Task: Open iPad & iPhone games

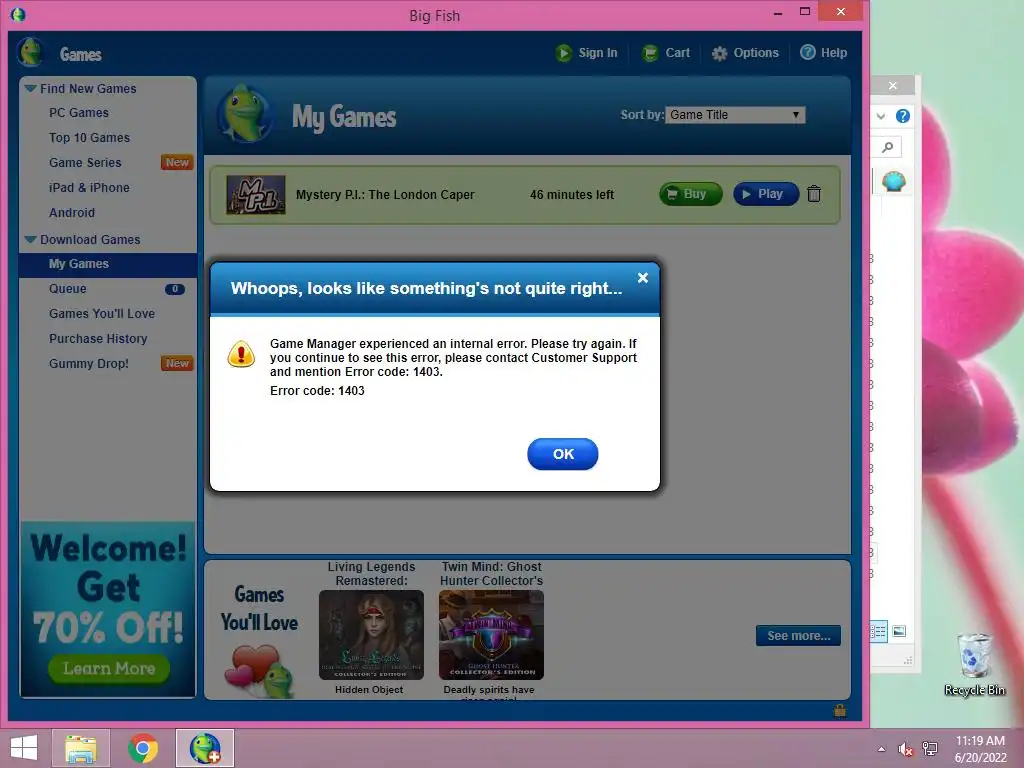Action: click(x=89, y=187)
